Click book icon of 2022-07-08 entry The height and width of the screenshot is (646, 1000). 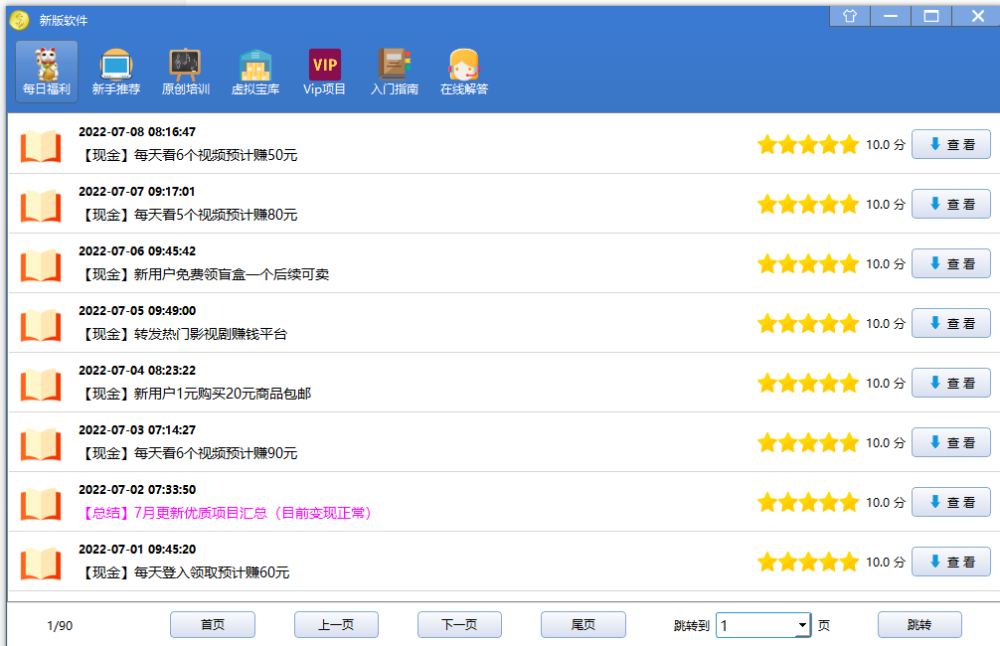[41, 146]
